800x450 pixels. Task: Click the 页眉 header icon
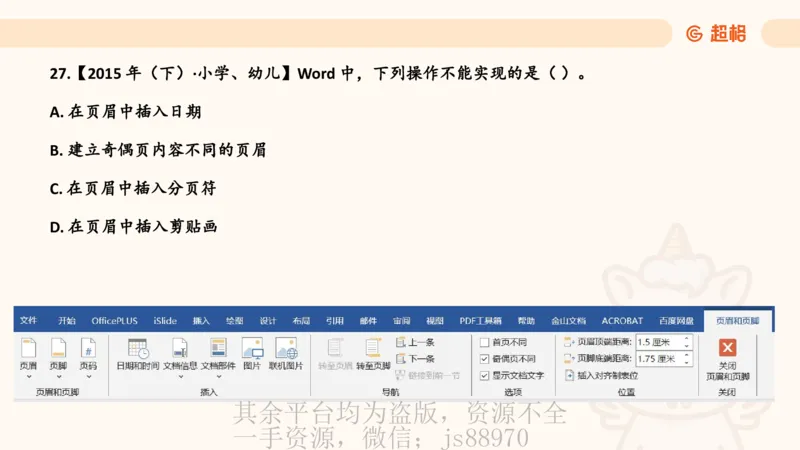29,348
